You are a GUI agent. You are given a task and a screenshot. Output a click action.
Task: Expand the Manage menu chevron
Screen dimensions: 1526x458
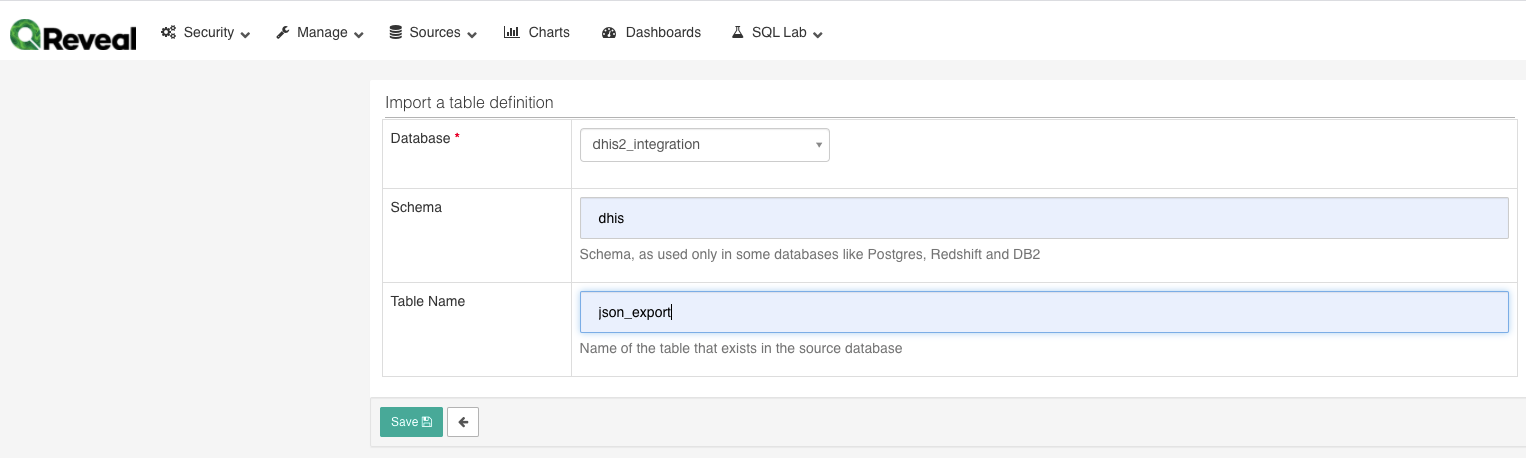359,34
